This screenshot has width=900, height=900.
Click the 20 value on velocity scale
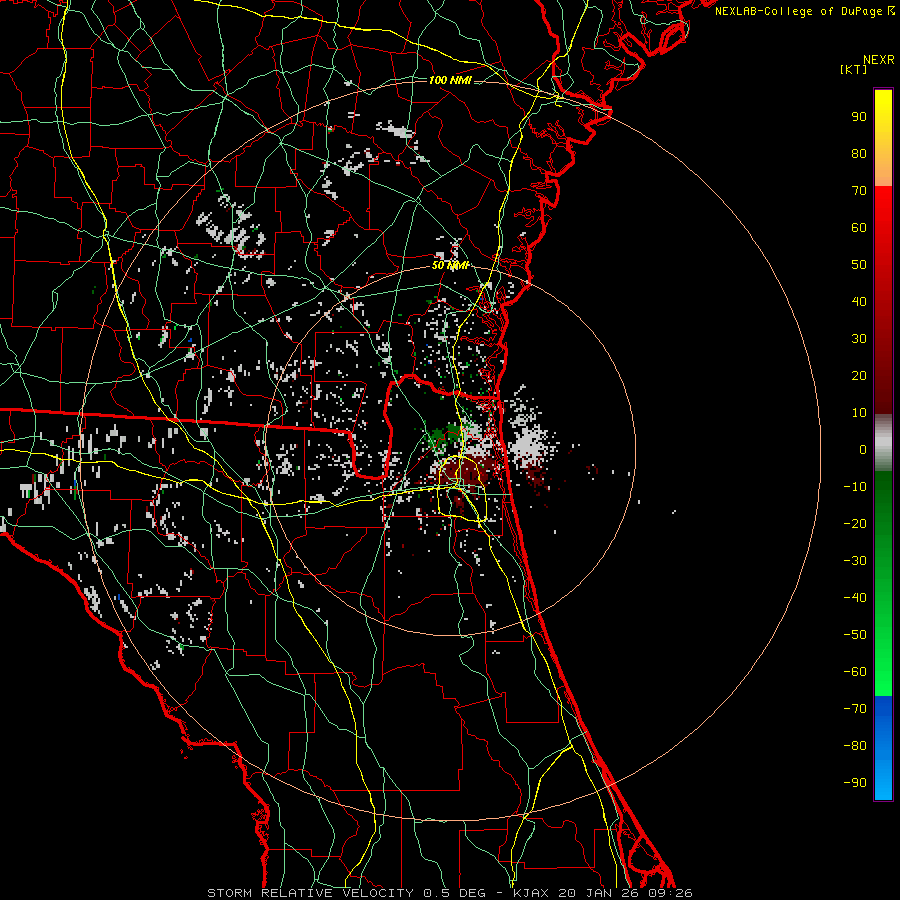tap(859, 375)
